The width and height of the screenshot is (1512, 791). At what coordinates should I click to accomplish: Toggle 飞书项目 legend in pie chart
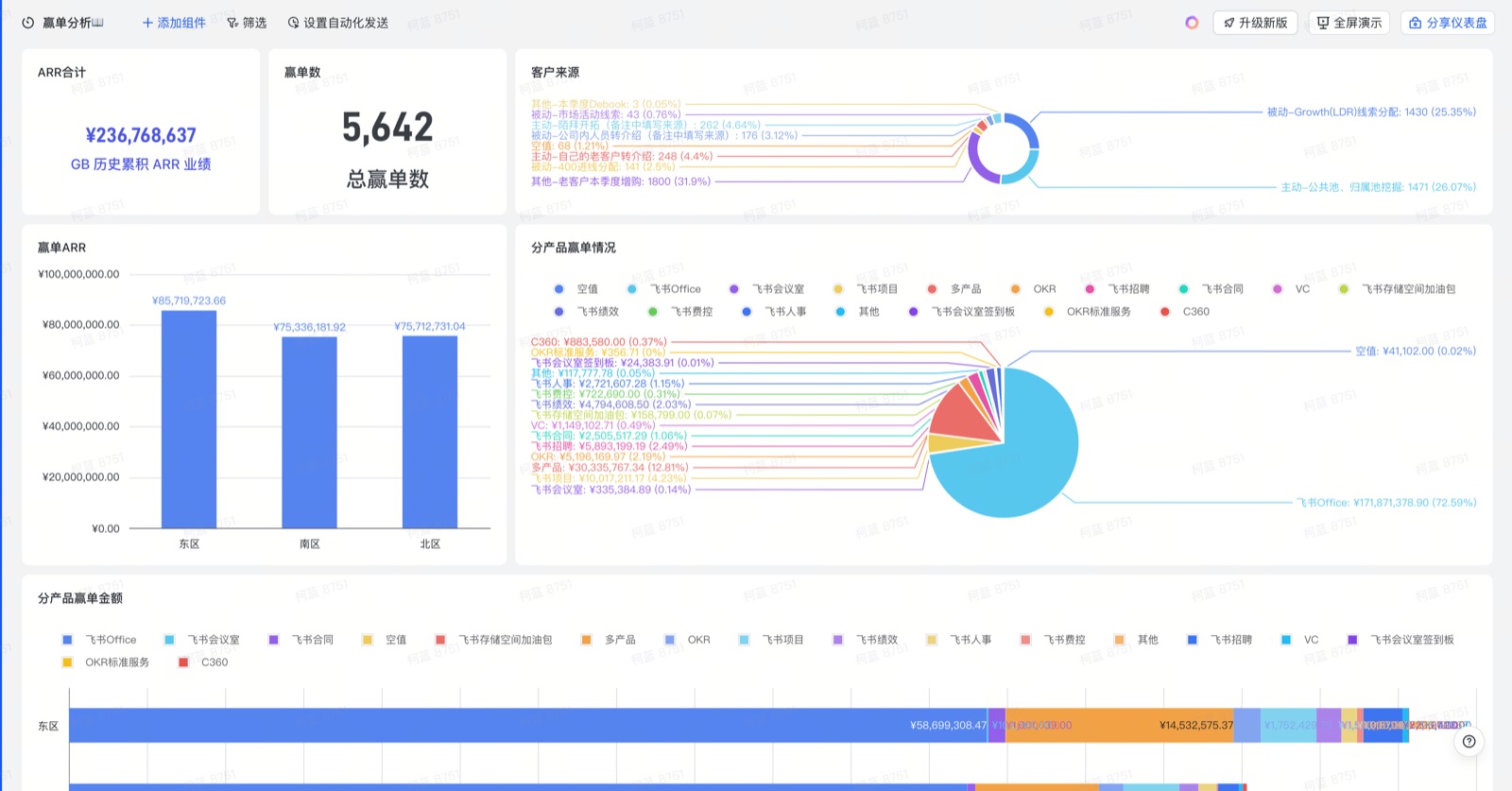click(866, 289)
